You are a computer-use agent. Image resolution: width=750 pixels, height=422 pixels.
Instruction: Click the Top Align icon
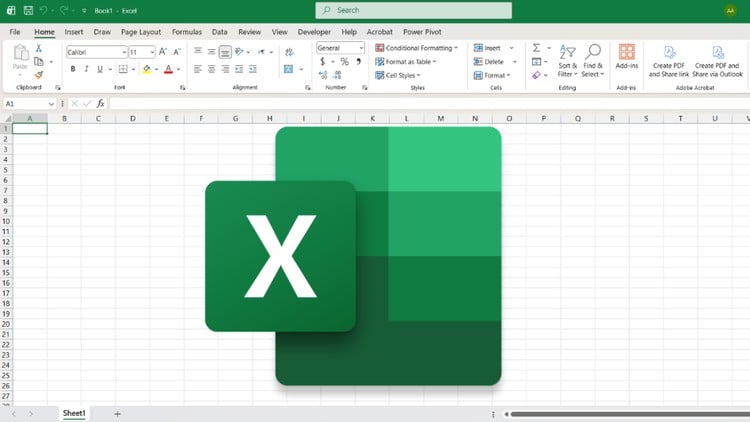click(198, 51)
